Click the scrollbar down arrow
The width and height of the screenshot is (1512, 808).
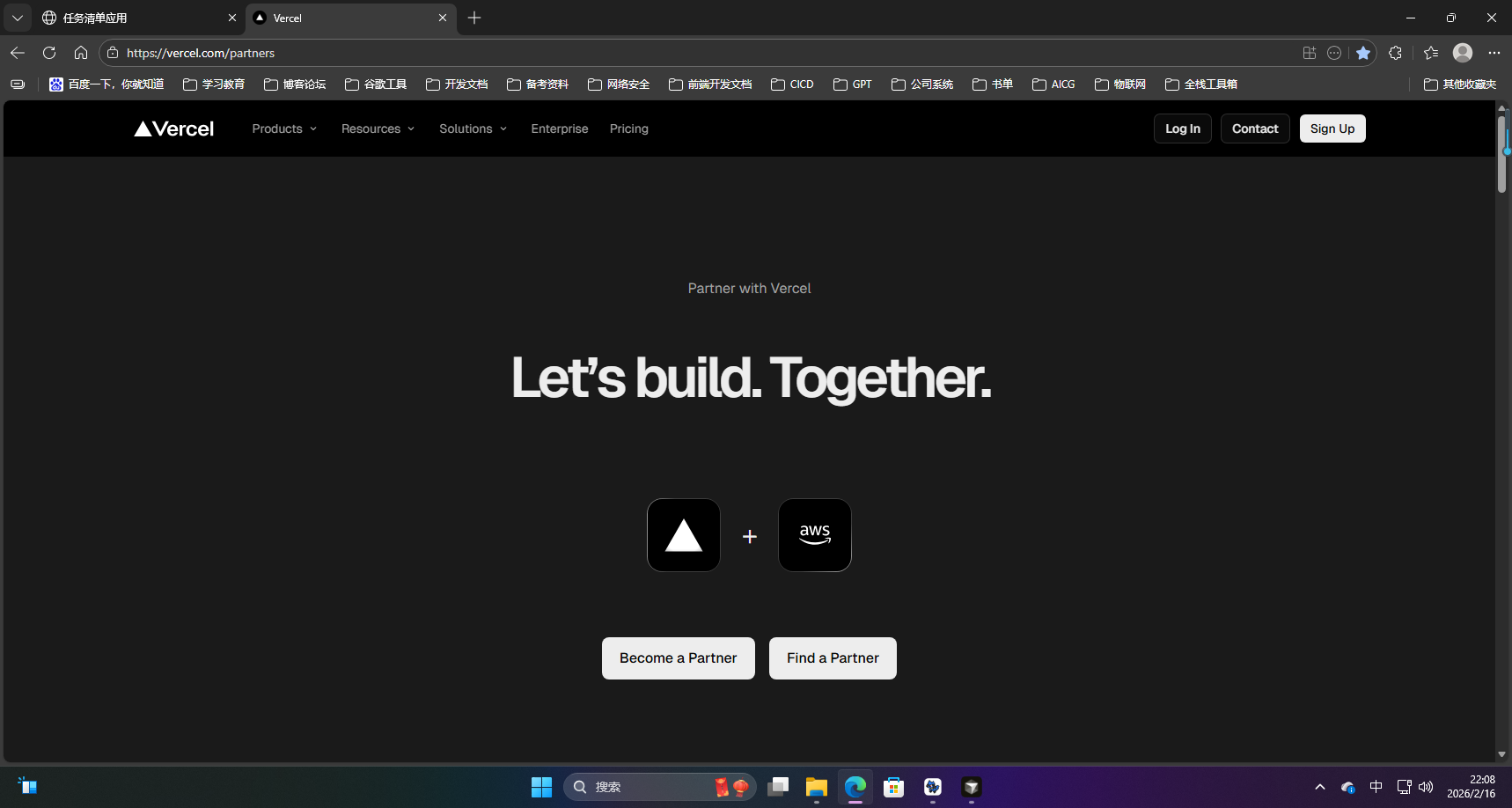click(1501, 754)
